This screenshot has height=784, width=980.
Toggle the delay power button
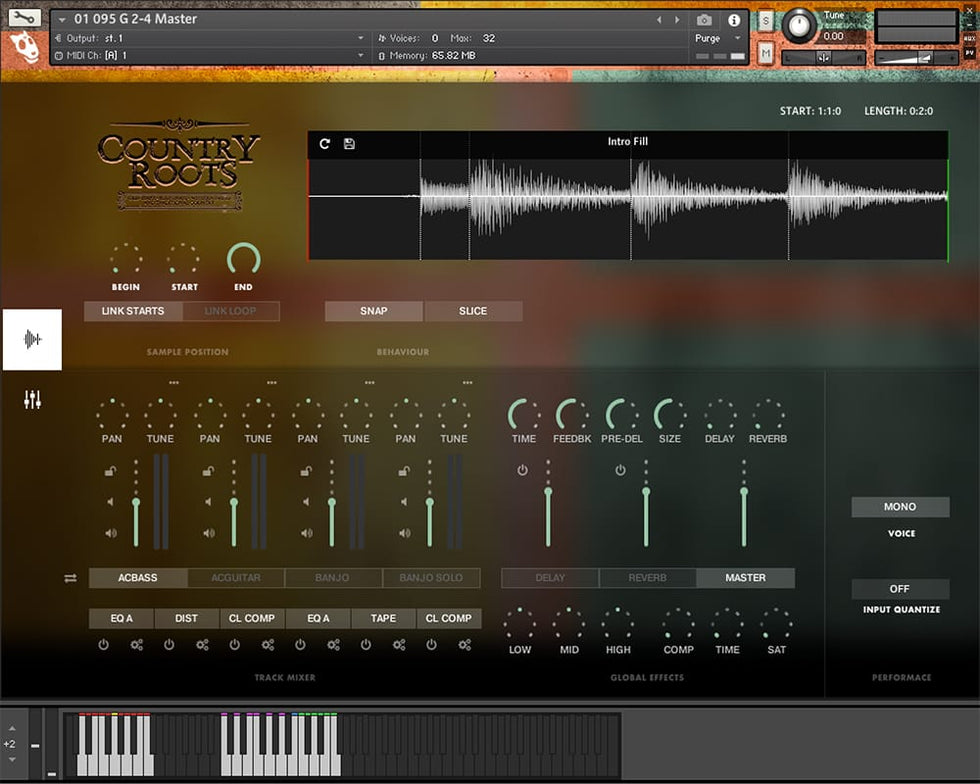click(x=522, y=470)
